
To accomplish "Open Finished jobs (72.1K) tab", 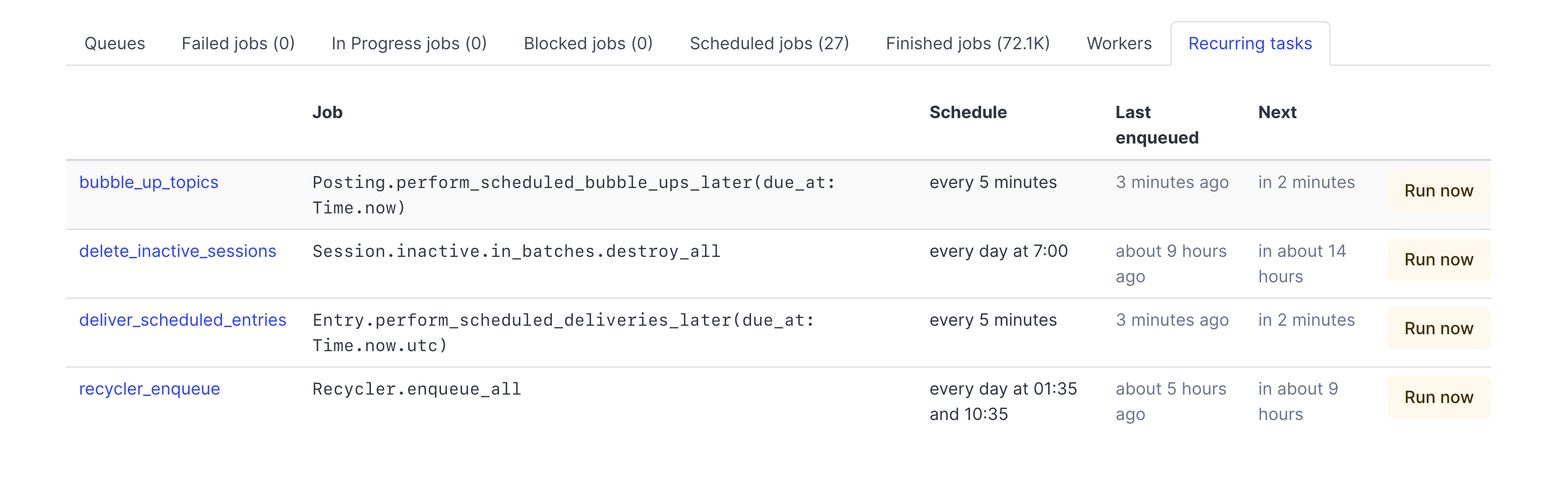I will pos(967,44).
